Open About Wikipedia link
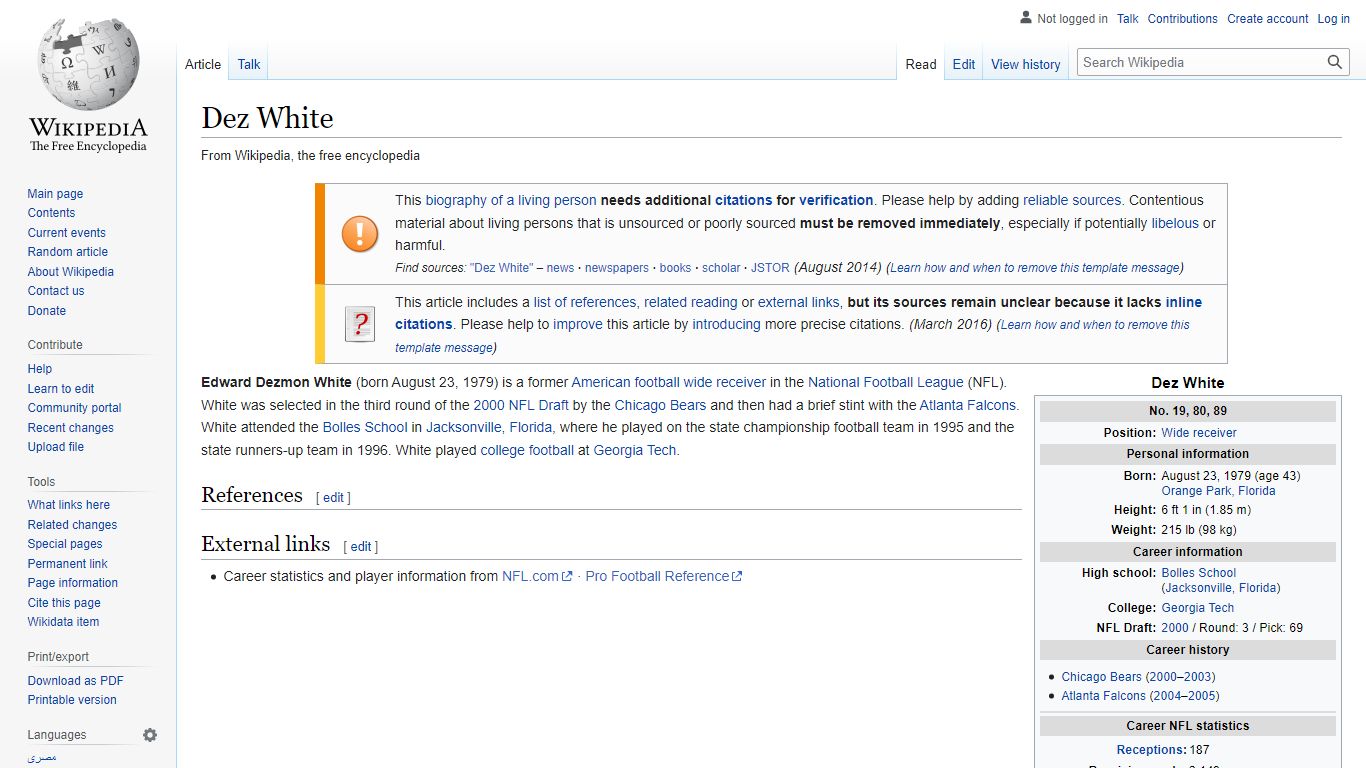 [70, 272]
